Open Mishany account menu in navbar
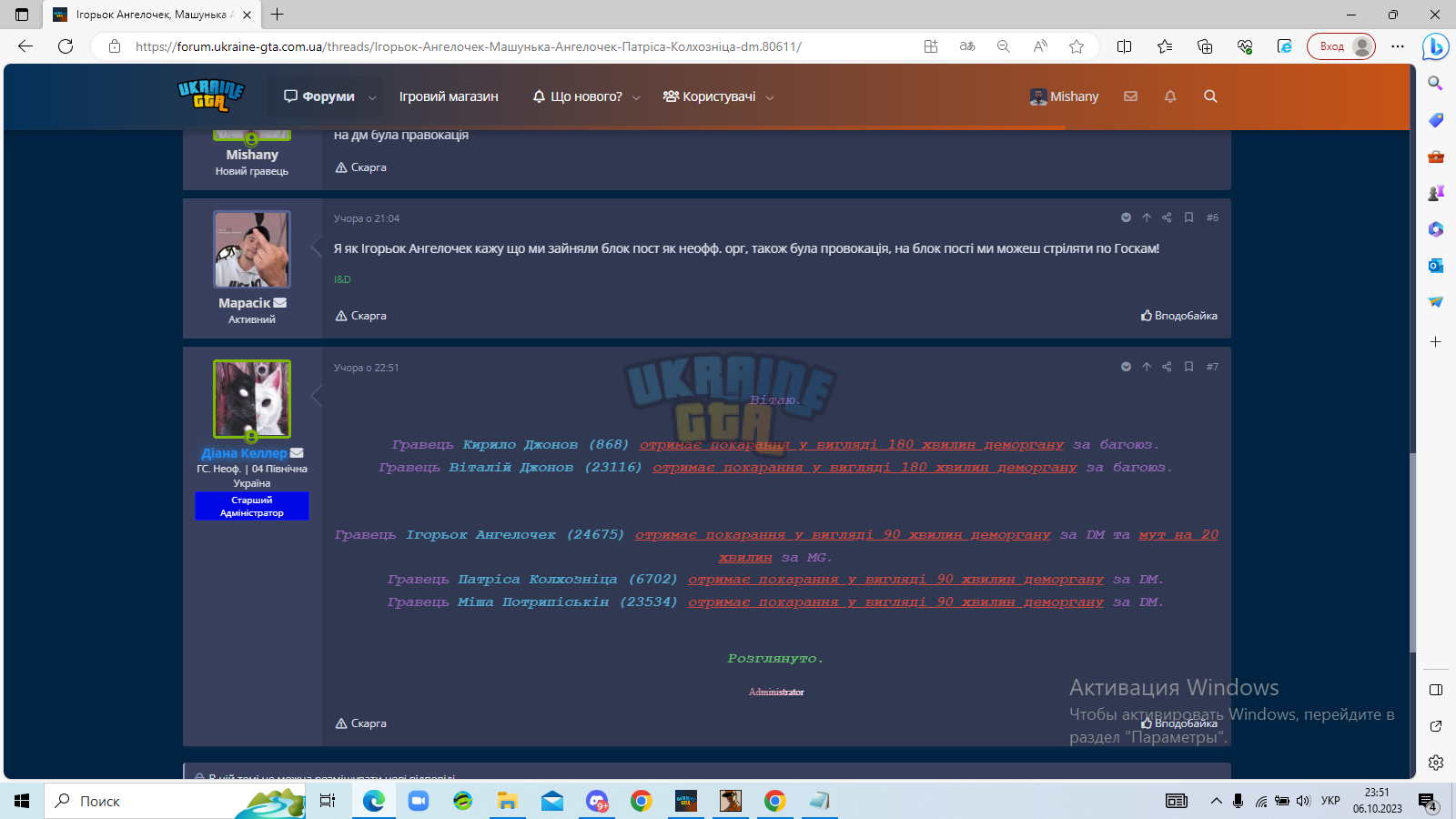1456x819 pixels. [1064, 96]
